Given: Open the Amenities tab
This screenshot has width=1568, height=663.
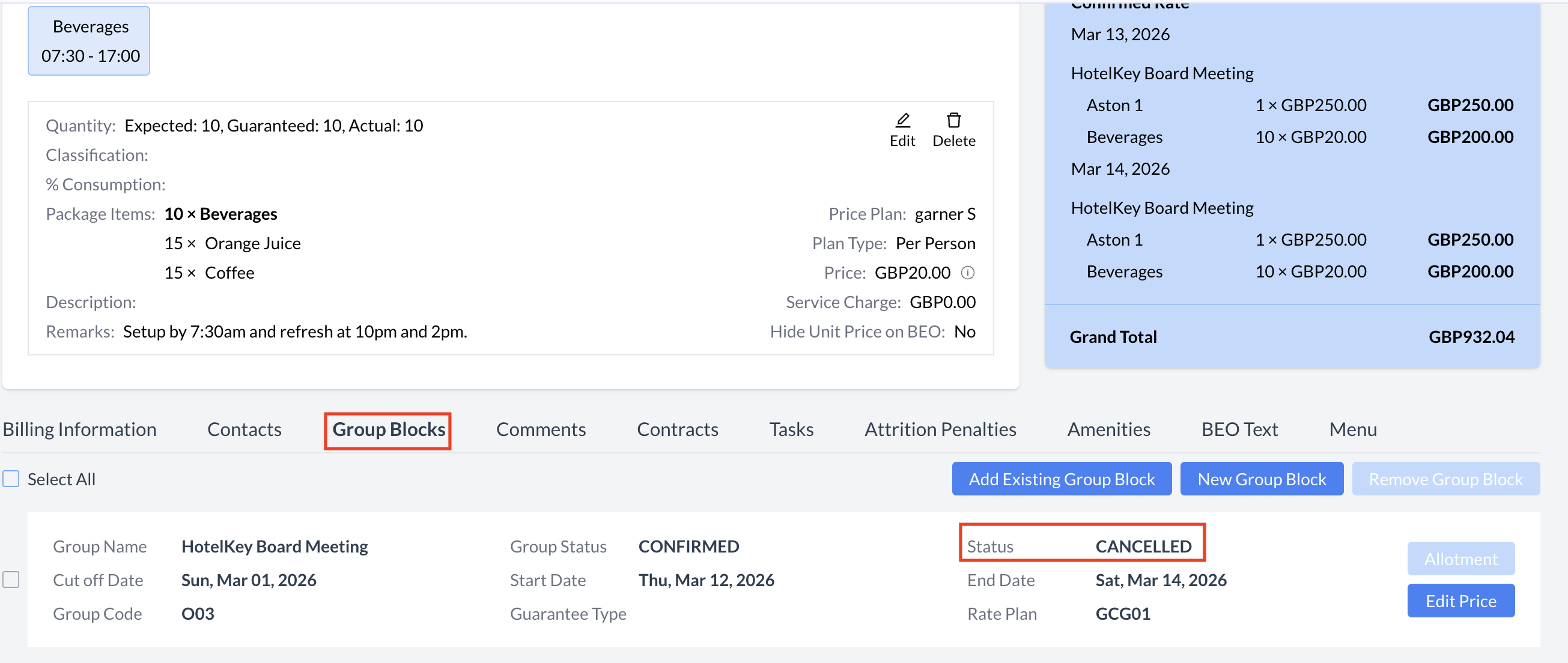Looking at the screenshot, I should (1108, 429).
